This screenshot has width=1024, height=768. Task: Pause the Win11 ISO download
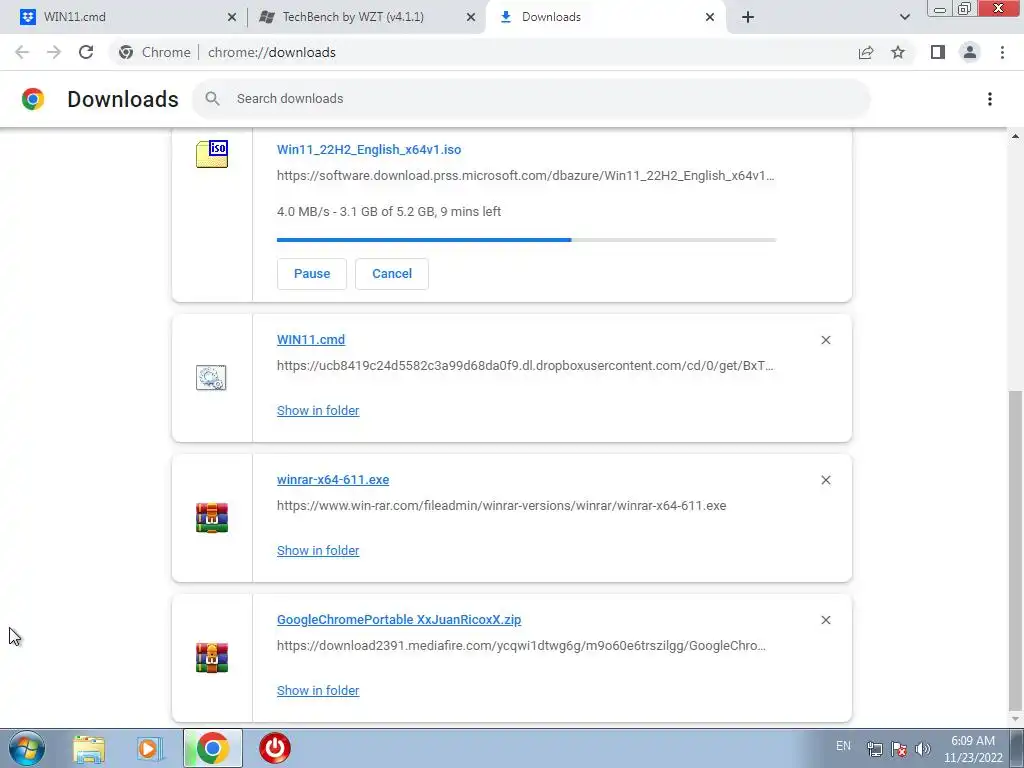click(x=312, y=274)
